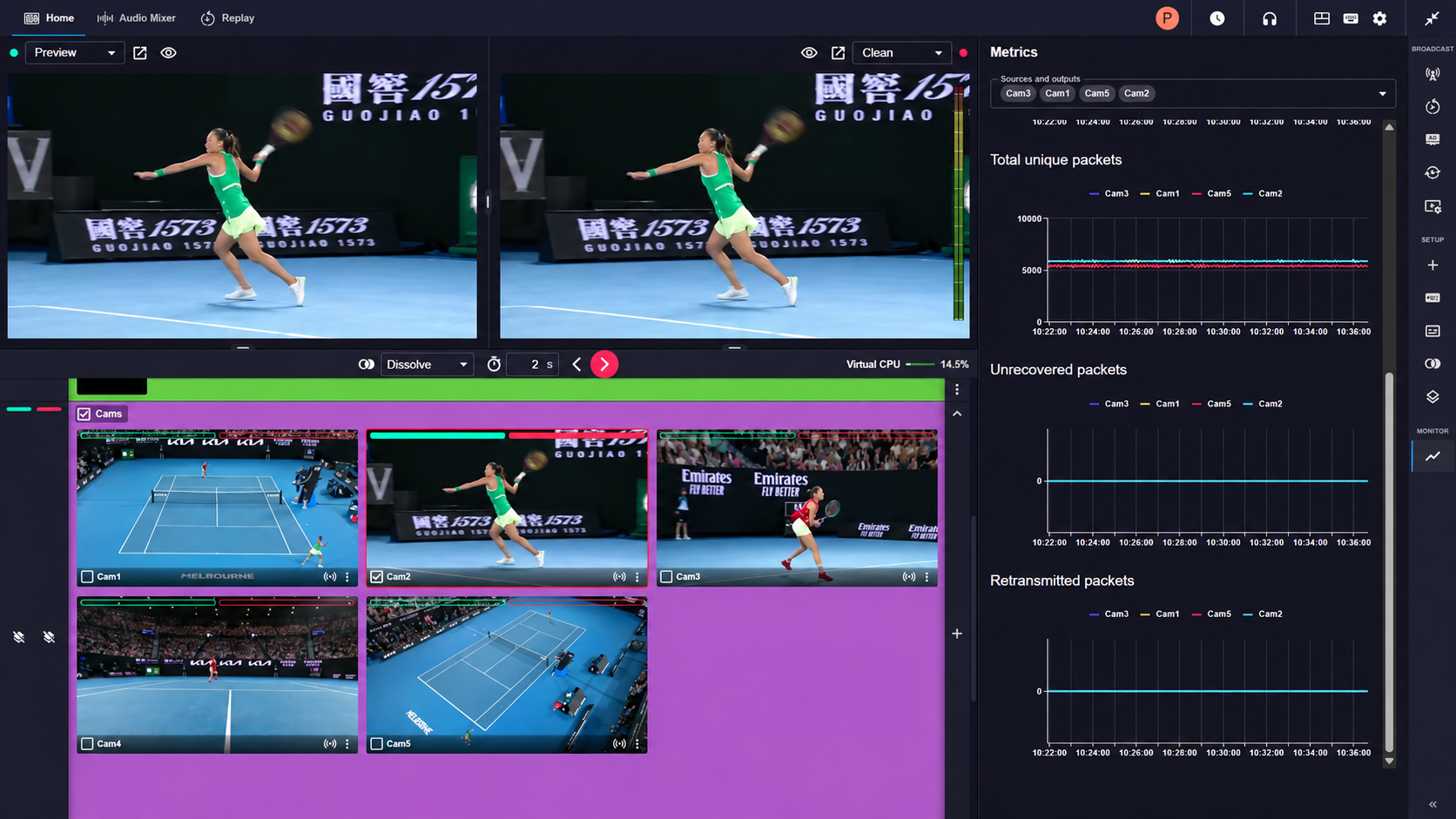
Task: Open the settings gear in top bar
Action: [x=1379, y=18]
